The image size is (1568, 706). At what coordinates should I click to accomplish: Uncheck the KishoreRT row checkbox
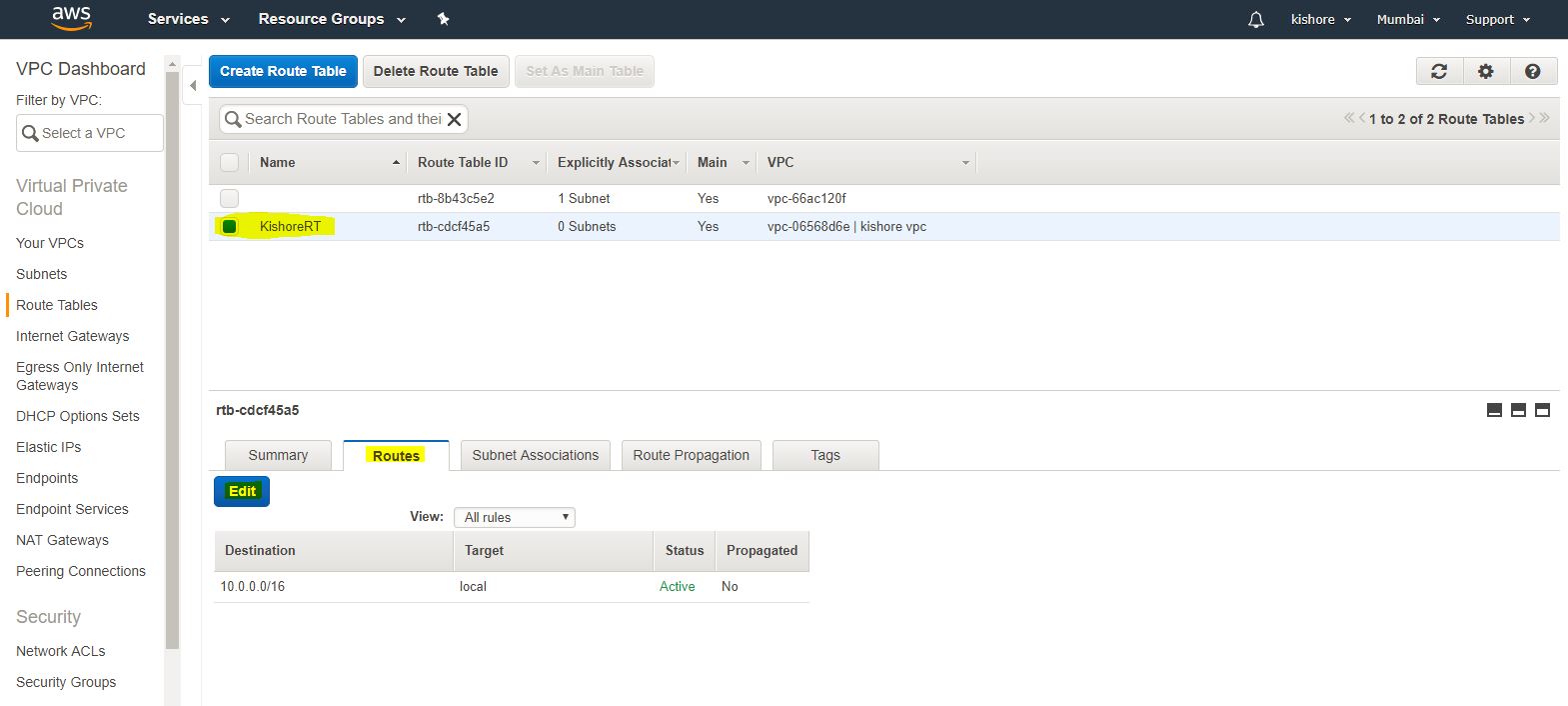point(230,227)
